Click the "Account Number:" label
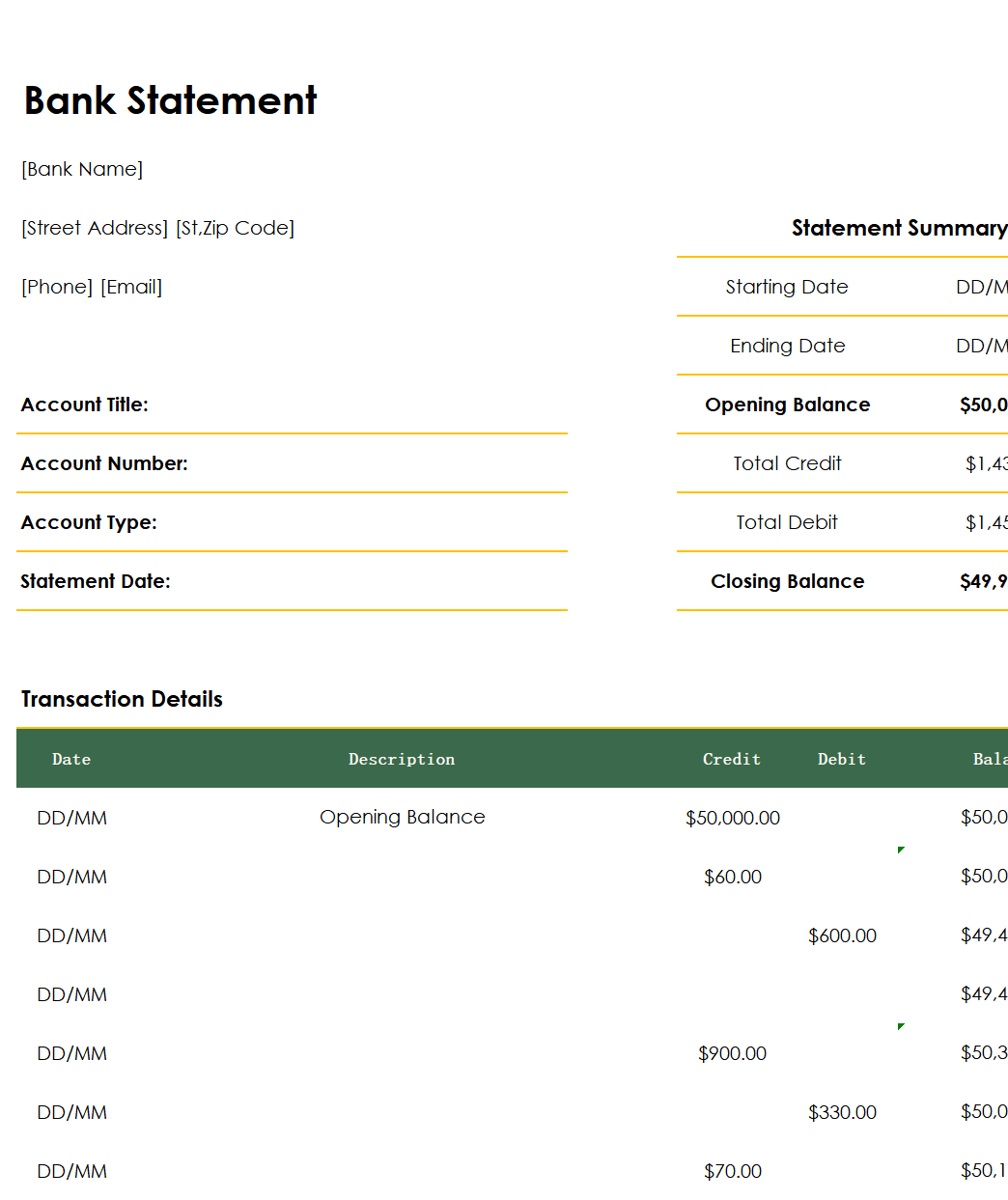 (x=104, y=463)
